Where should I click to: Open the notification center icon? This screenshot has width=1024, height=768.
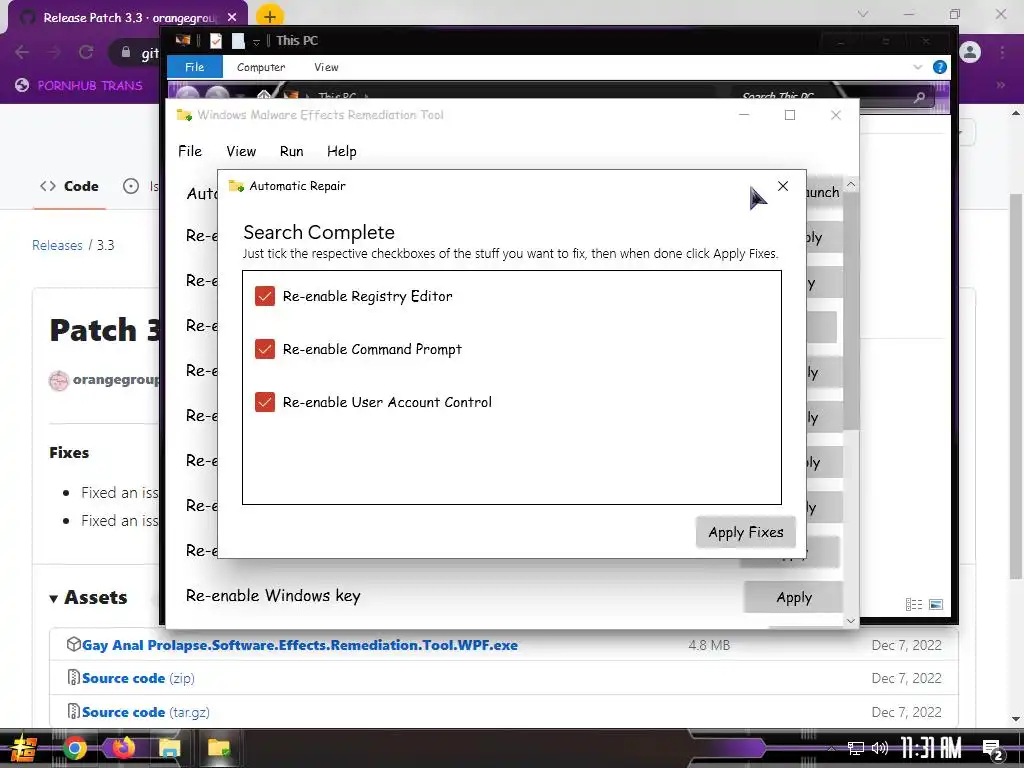click(992, 750)
